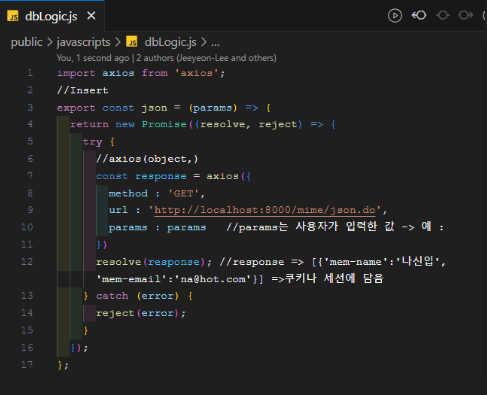Click the 'GET' string value

(x=183, y=193)
